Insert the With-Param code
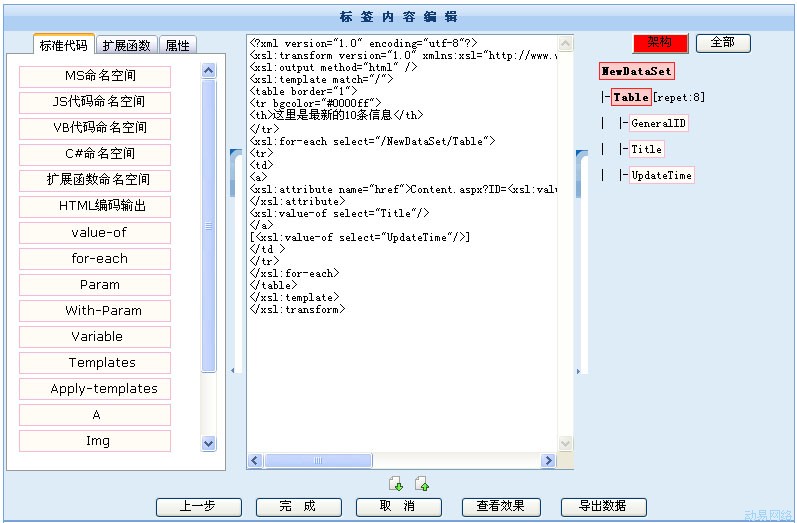This screenshot has width=797, height=523. 95,311
